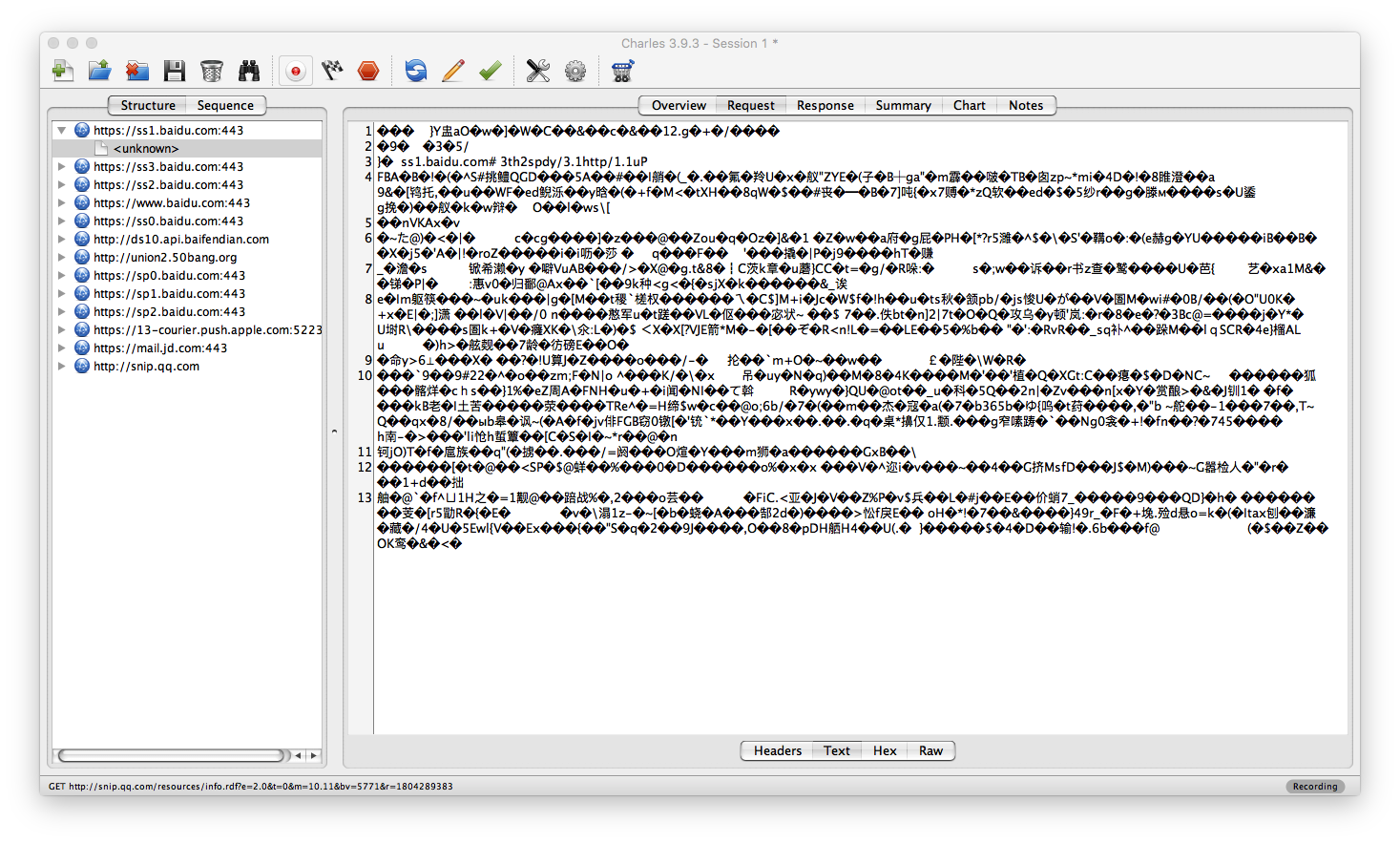Open Find with the binoculars icon

point(249,71)
